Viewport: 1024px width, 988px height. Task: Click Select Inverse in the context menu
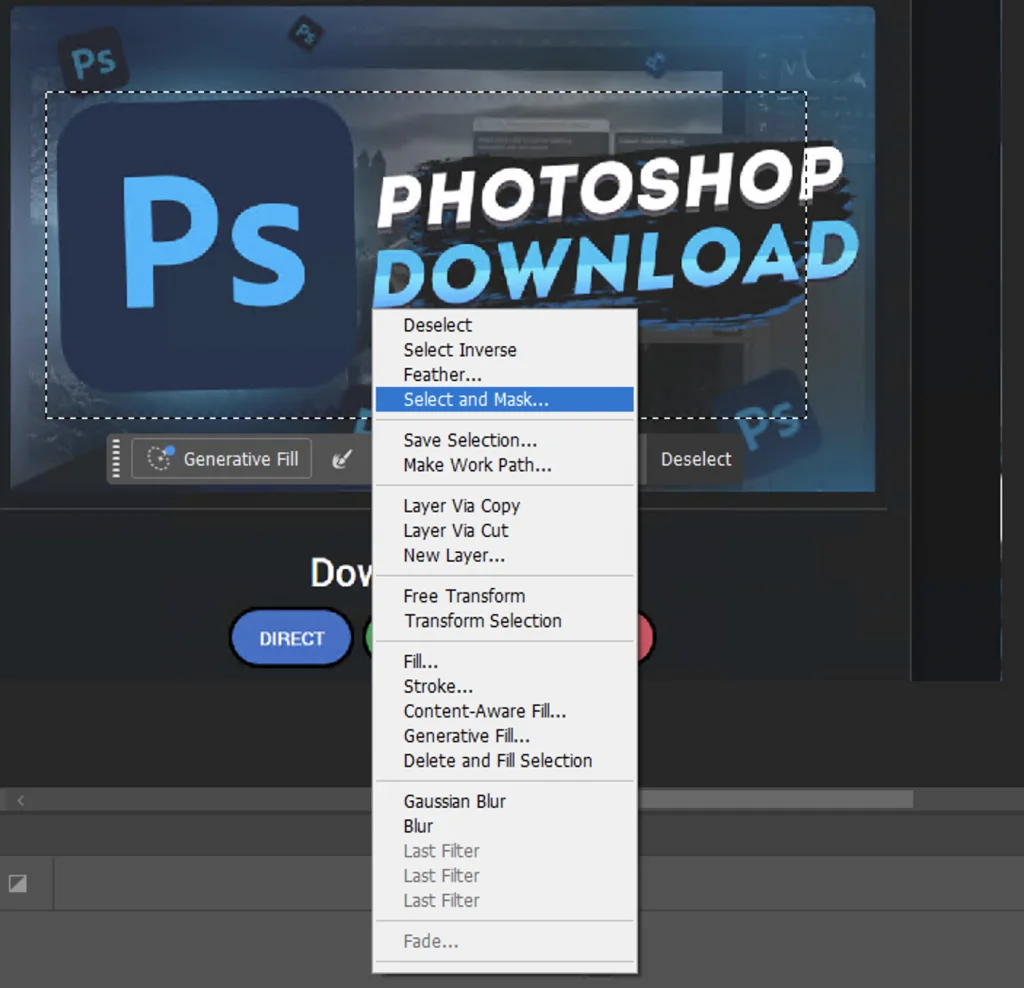460,350
